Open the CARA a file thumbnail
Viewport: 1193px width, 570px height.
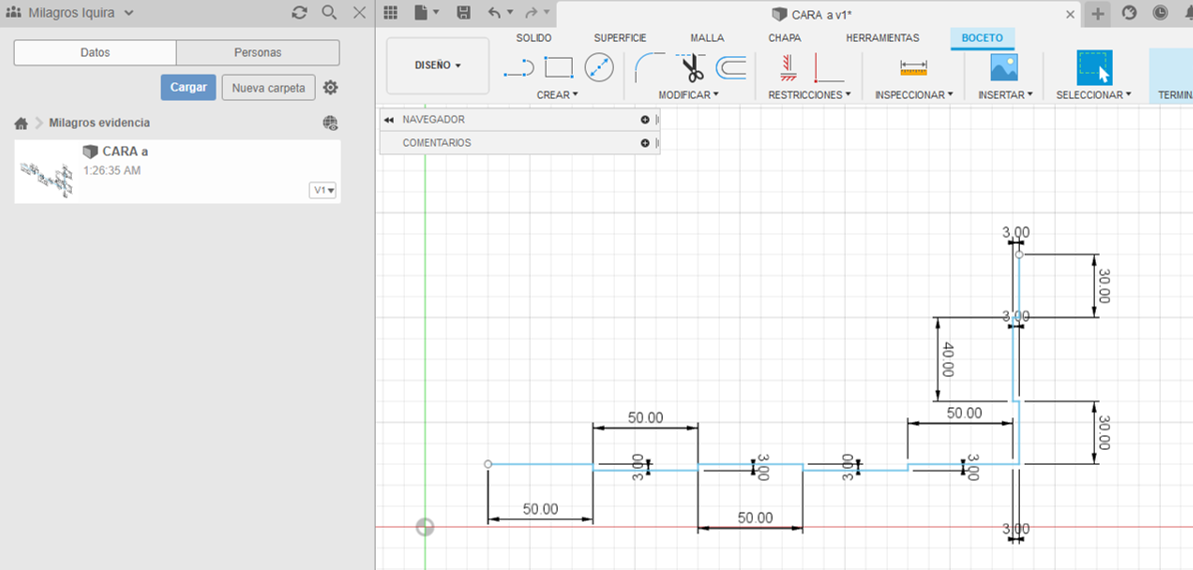point(46,180)
